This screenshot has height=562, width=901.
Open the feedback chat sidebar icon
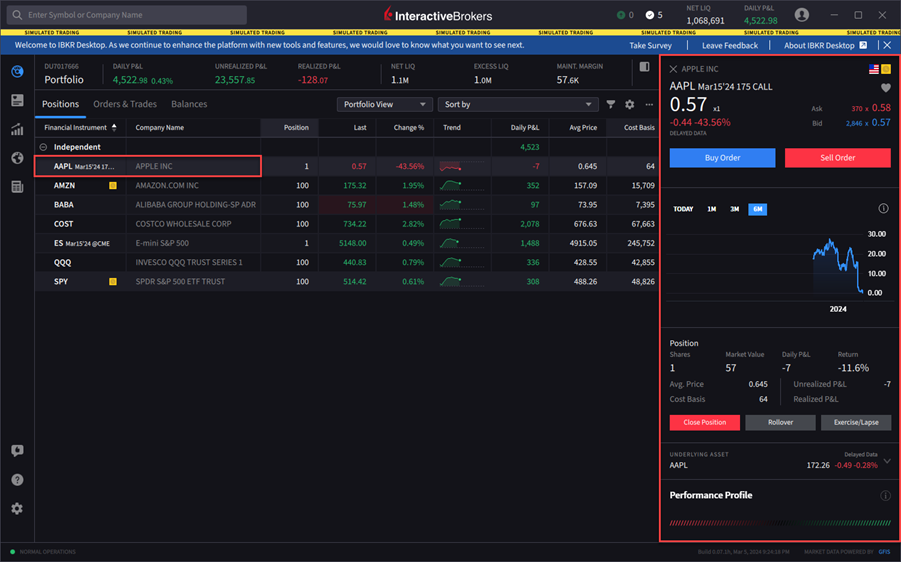tap(17, 451)
